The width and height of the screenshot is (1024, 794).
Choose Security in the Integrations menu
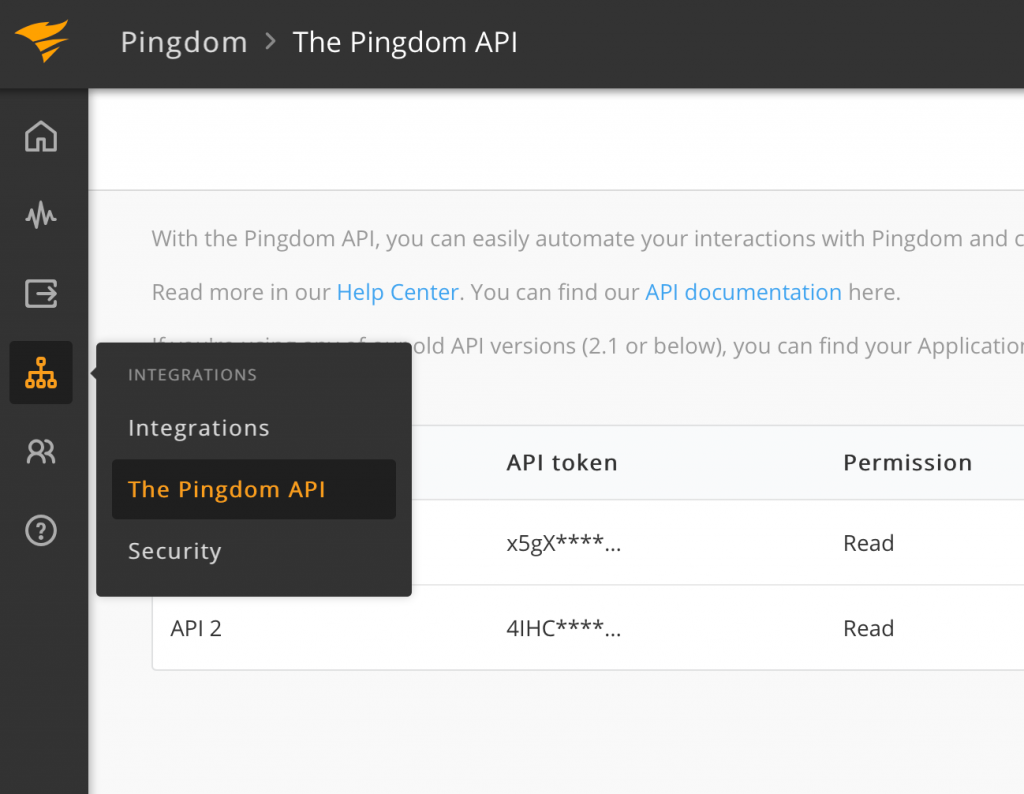click(x=174, y=551)
